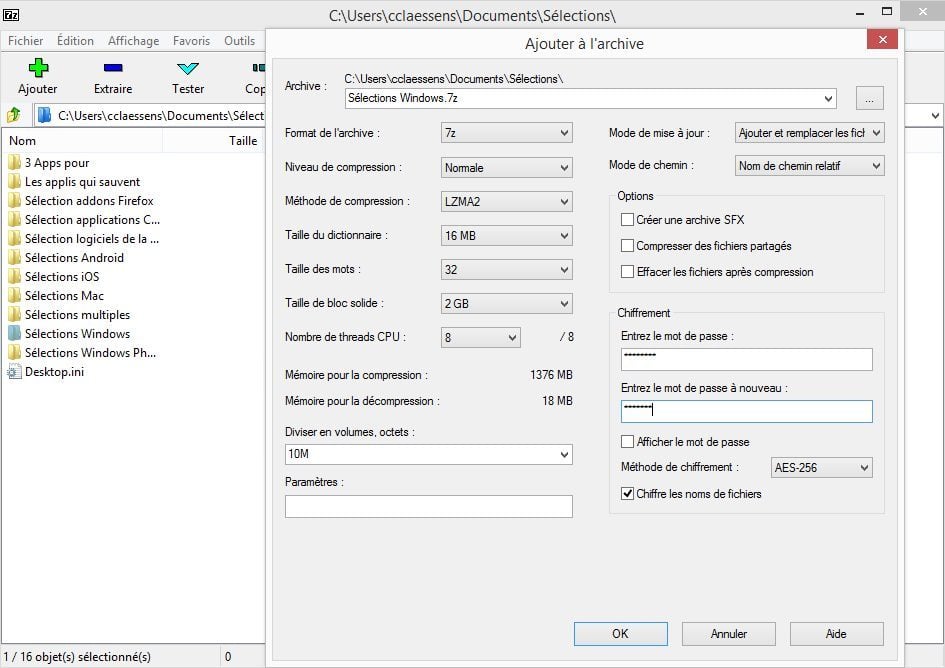
Task: Click the green plus Ajouter toolbar icon
Action: tap(38, 68)
